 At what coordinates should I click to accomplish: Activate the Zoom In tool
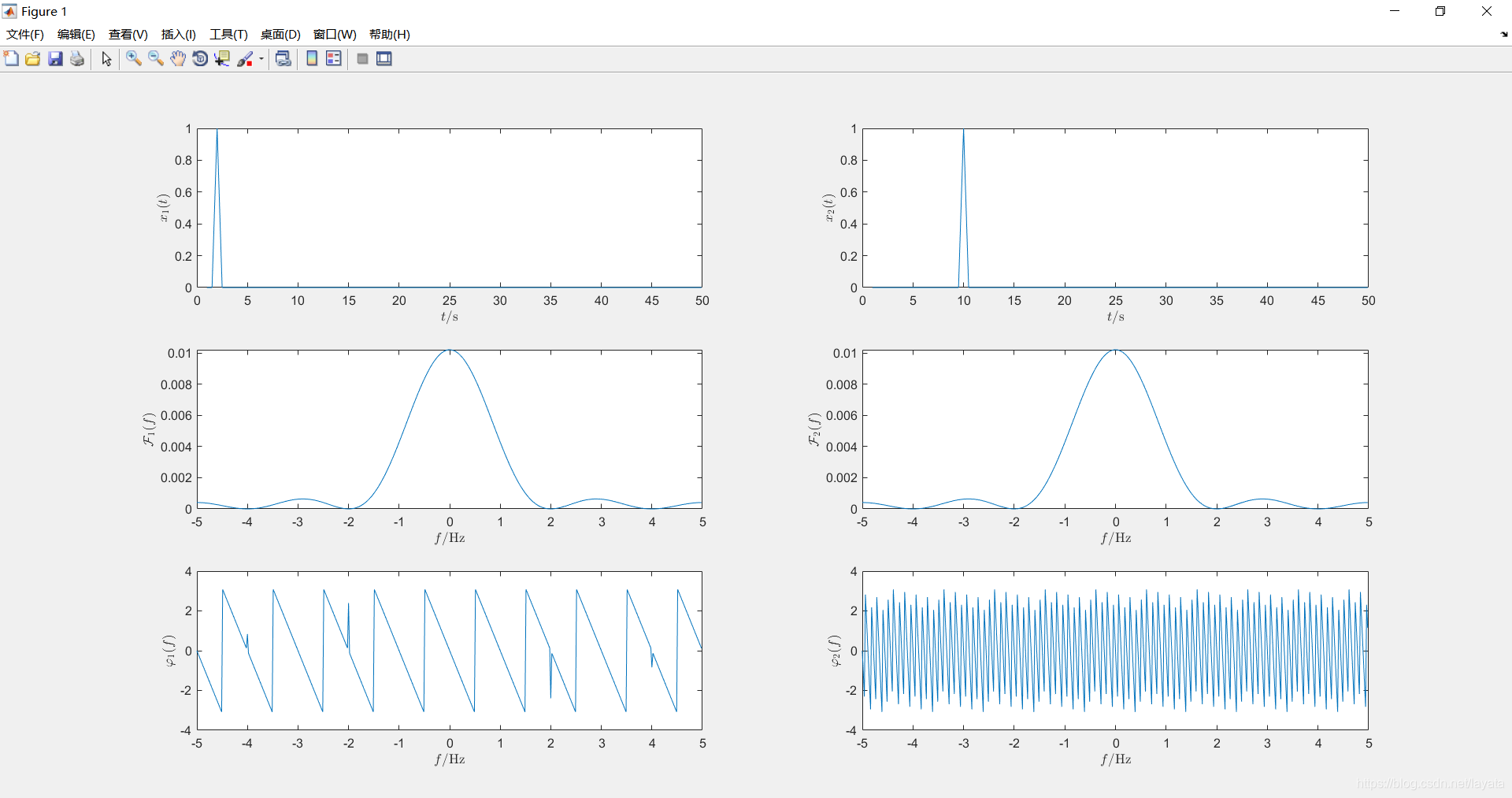tap(134, 59)
